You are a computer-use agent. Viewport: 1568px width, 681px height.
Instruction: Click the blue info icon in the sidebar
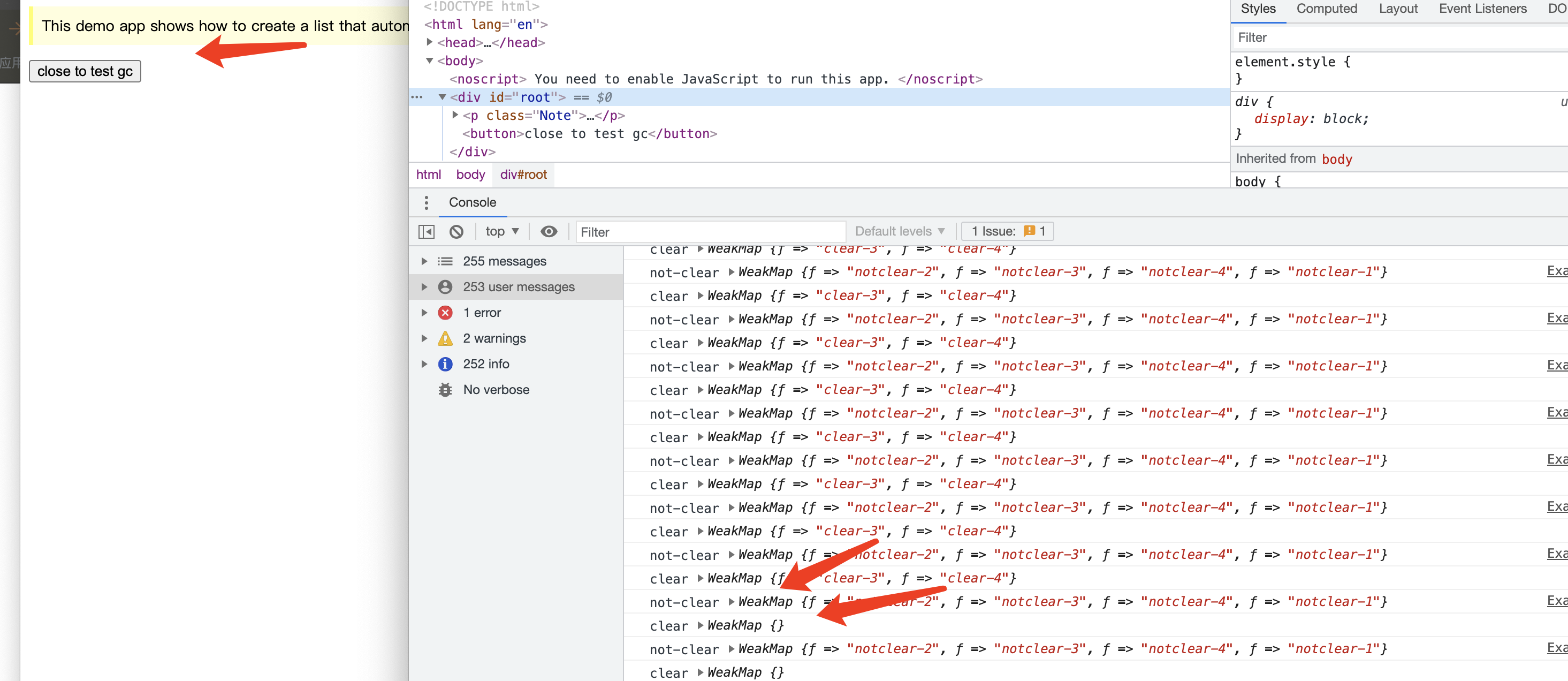coord(445,364)
